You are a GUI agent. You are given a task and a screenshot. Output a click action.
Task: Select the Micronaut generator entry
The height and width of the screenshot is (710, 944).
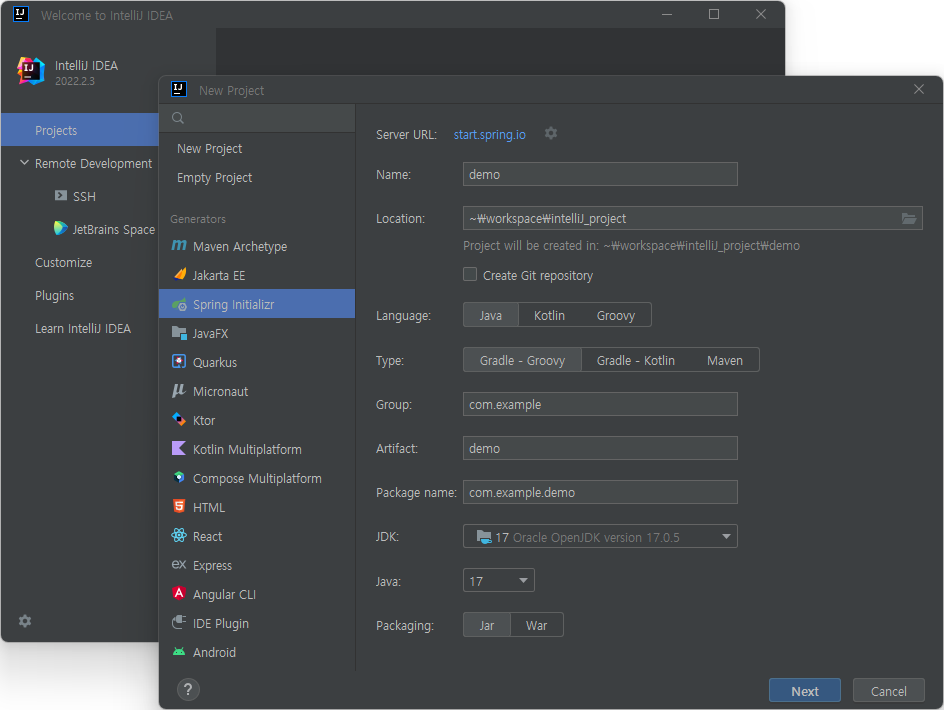(257, 391)
